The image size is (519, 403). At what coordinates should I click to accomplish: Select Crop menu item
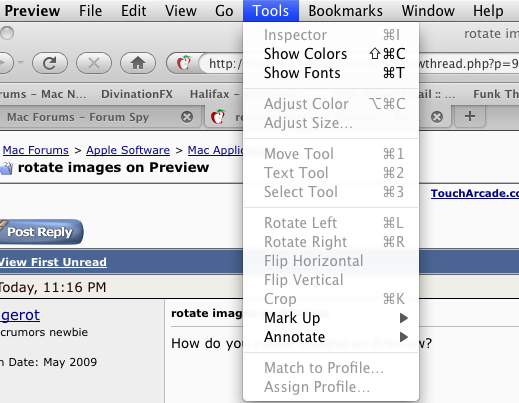point(331,299)
